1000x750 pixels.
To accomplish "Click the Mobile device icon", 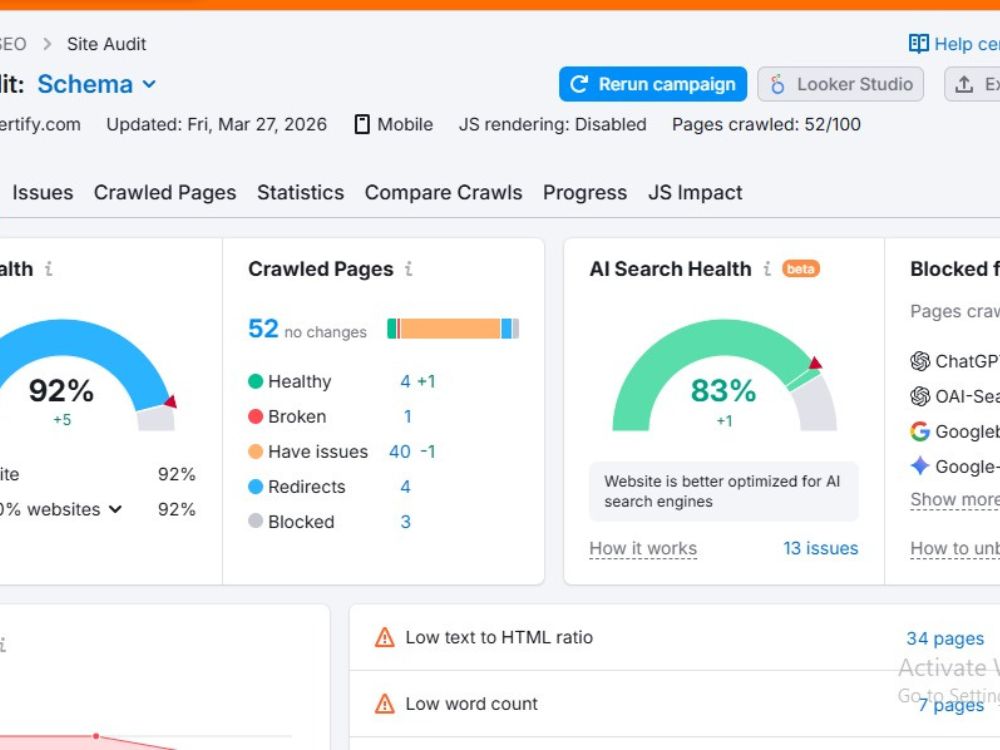I will pos(362,124).
